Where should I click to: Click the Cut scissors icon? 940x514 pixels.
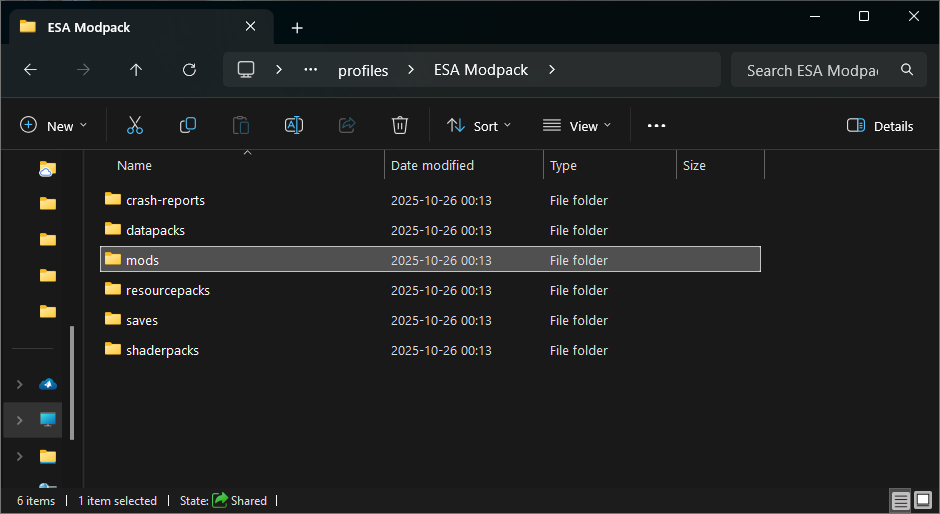tap(135, 126)
